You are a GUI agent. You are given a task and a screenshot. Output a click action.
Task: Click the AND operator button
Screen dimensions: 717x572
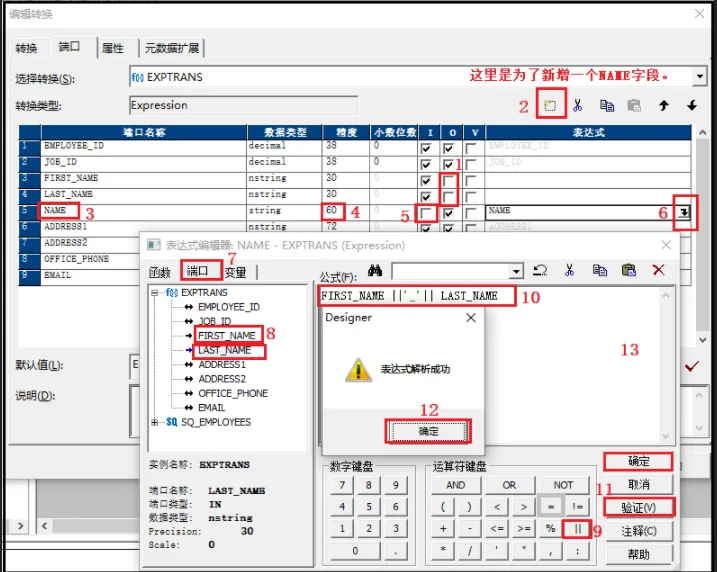click(x=455, y=485)
